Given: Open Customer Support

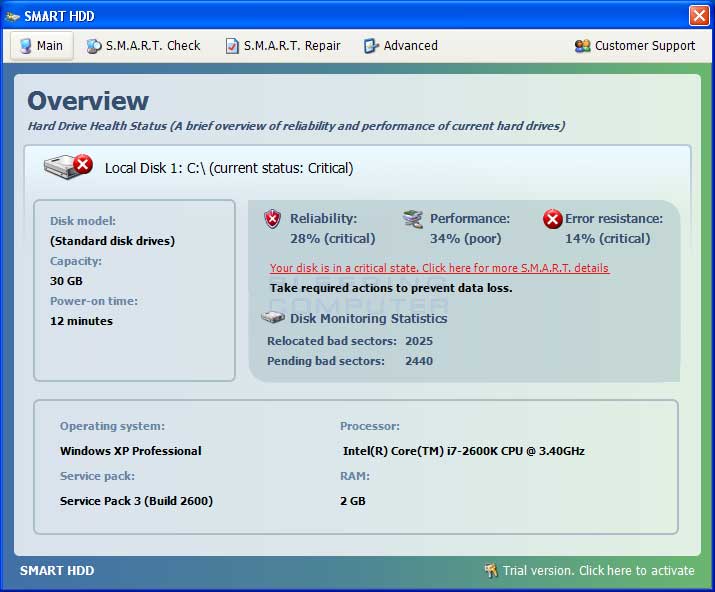Looking at the screenshot, I should pyautogui.click(x=635, y=46).
